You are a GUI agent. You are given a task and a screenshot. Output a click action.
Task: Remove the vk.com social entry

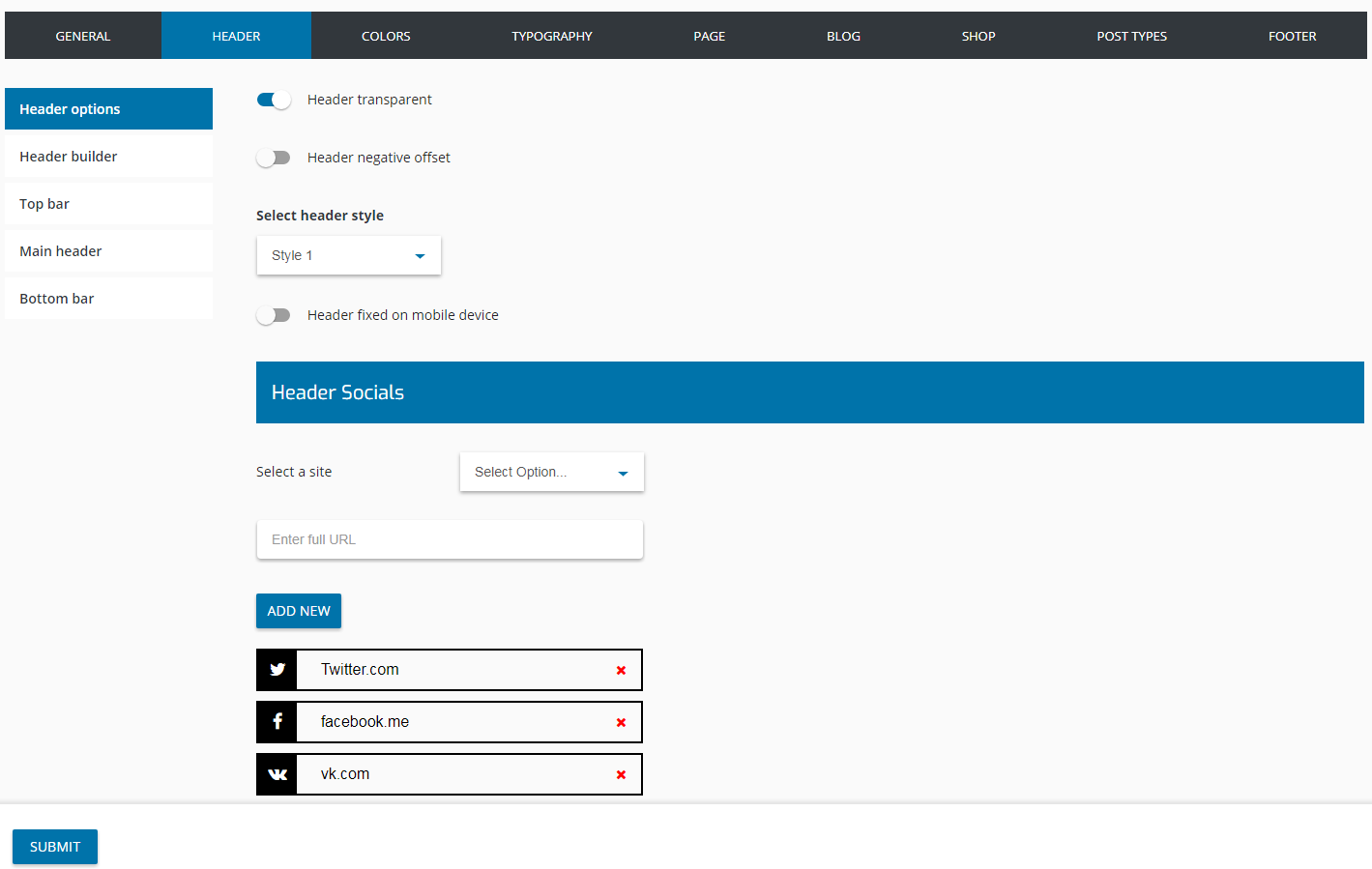pyautogui.click(x=621, y=774)
